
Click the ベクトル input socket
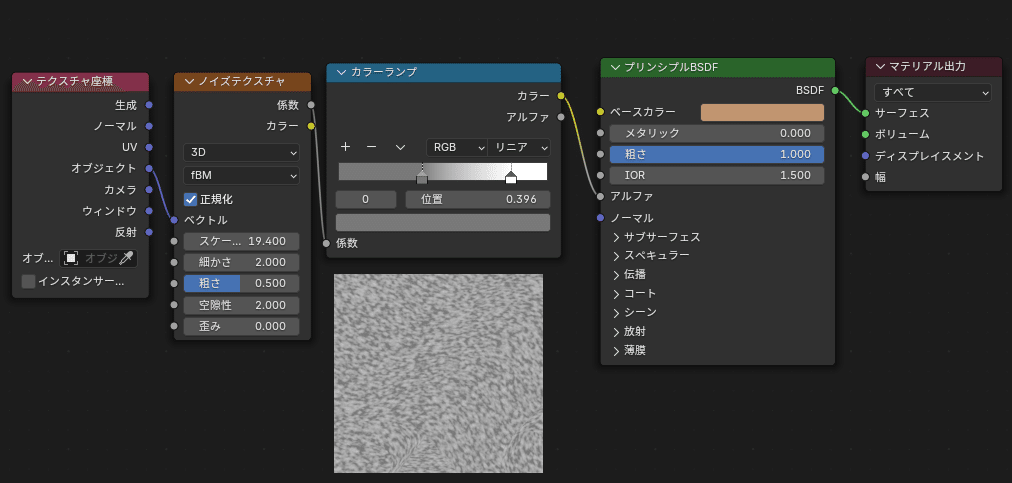[x=174, y=220]
